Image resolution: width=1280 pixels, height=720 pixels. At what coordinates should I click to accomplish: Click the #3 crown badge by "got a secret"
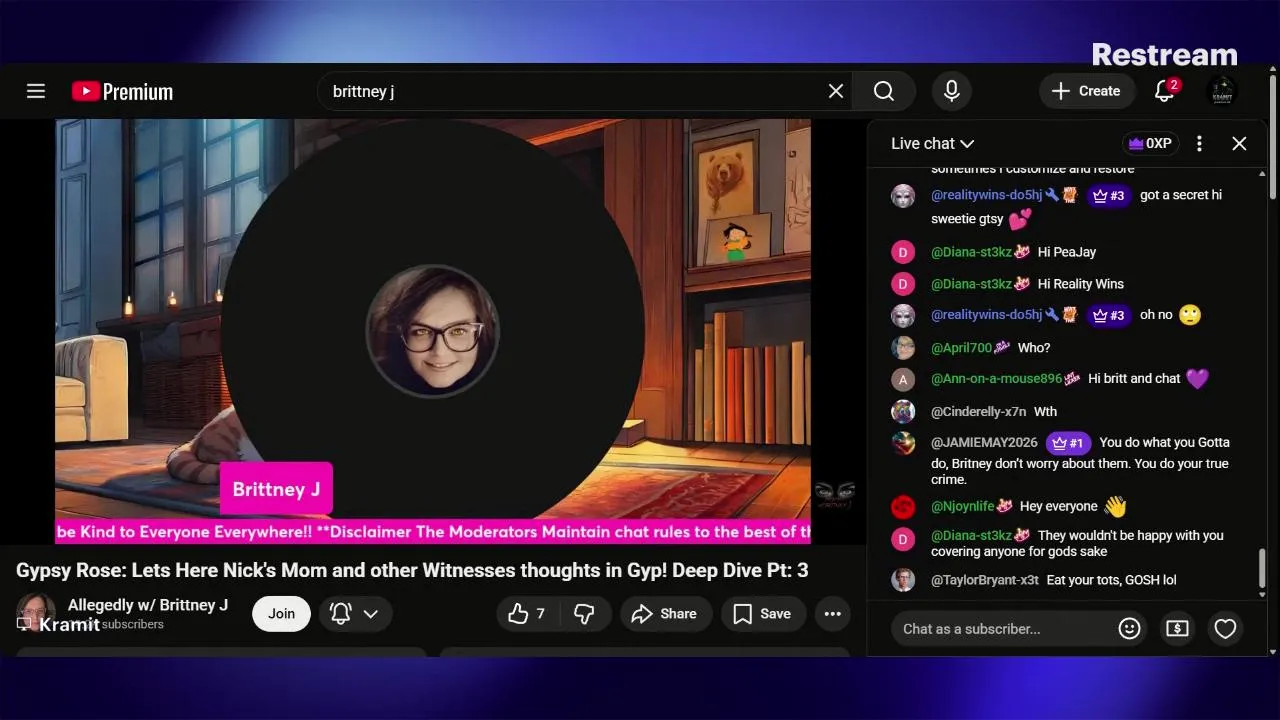[x=1109, y=195]
